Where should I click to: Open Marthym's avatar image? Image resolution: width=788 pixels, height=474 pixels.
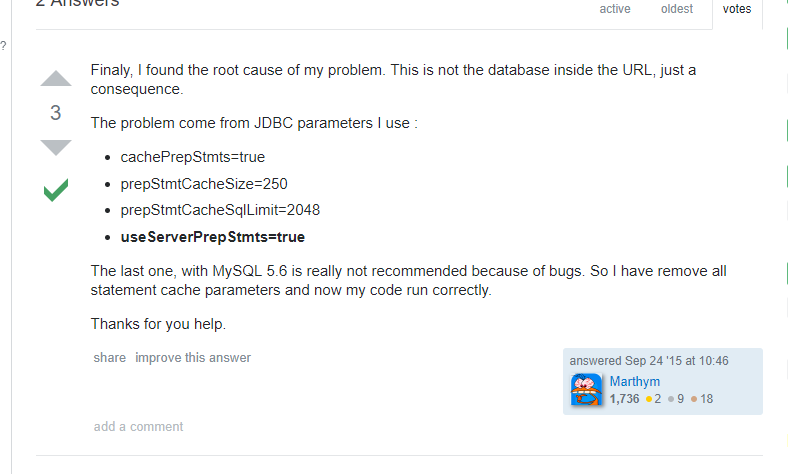[x=586, y=390]
